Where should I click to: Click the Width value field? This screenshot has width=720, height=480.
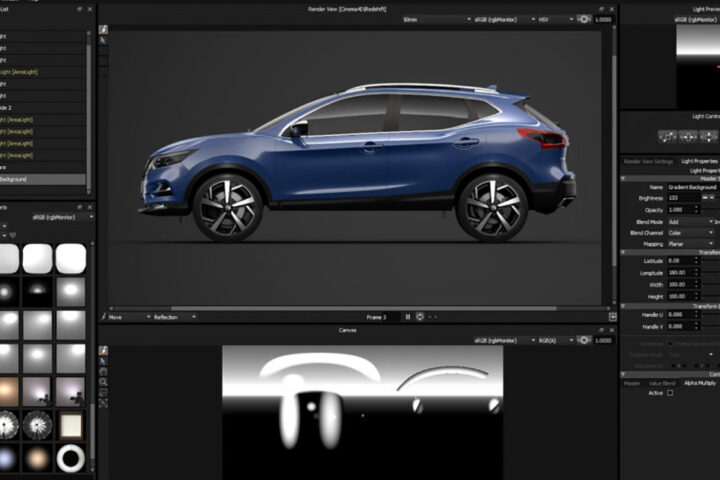[x=680, y=284]
